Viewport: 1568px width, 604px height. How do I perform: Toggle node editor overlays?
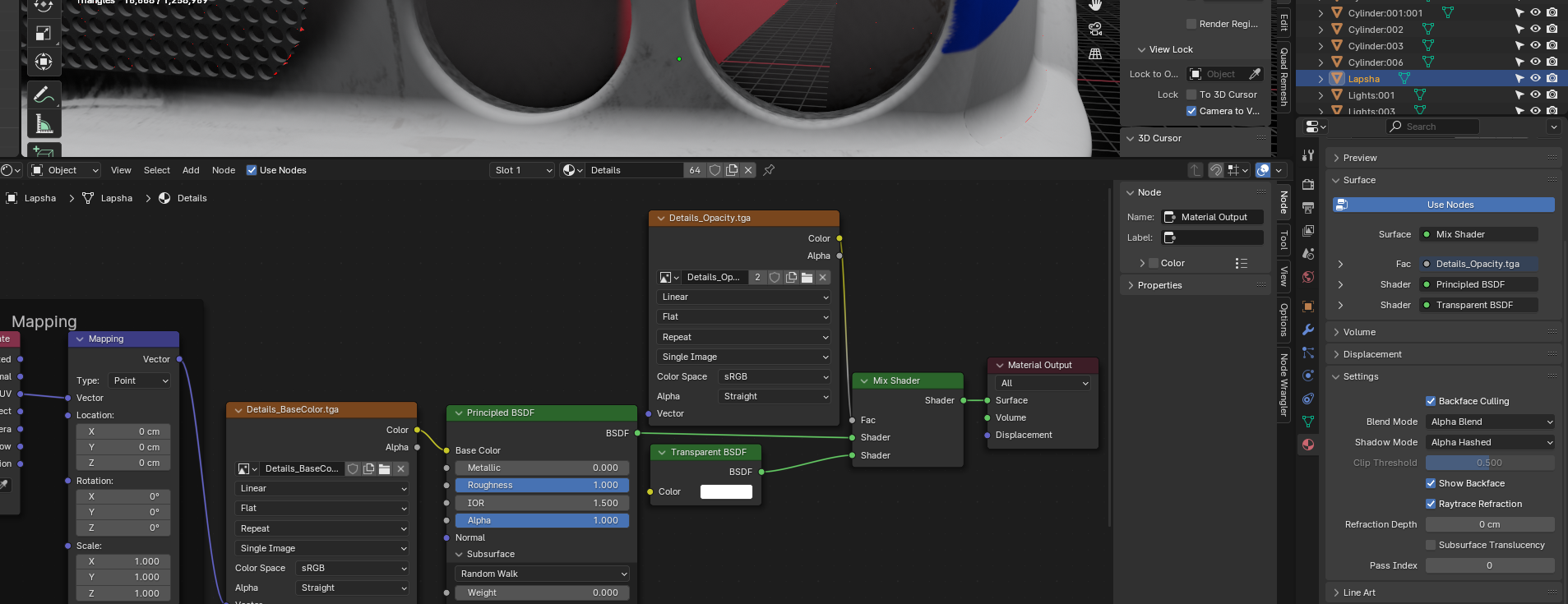[x=1263, y=170]
